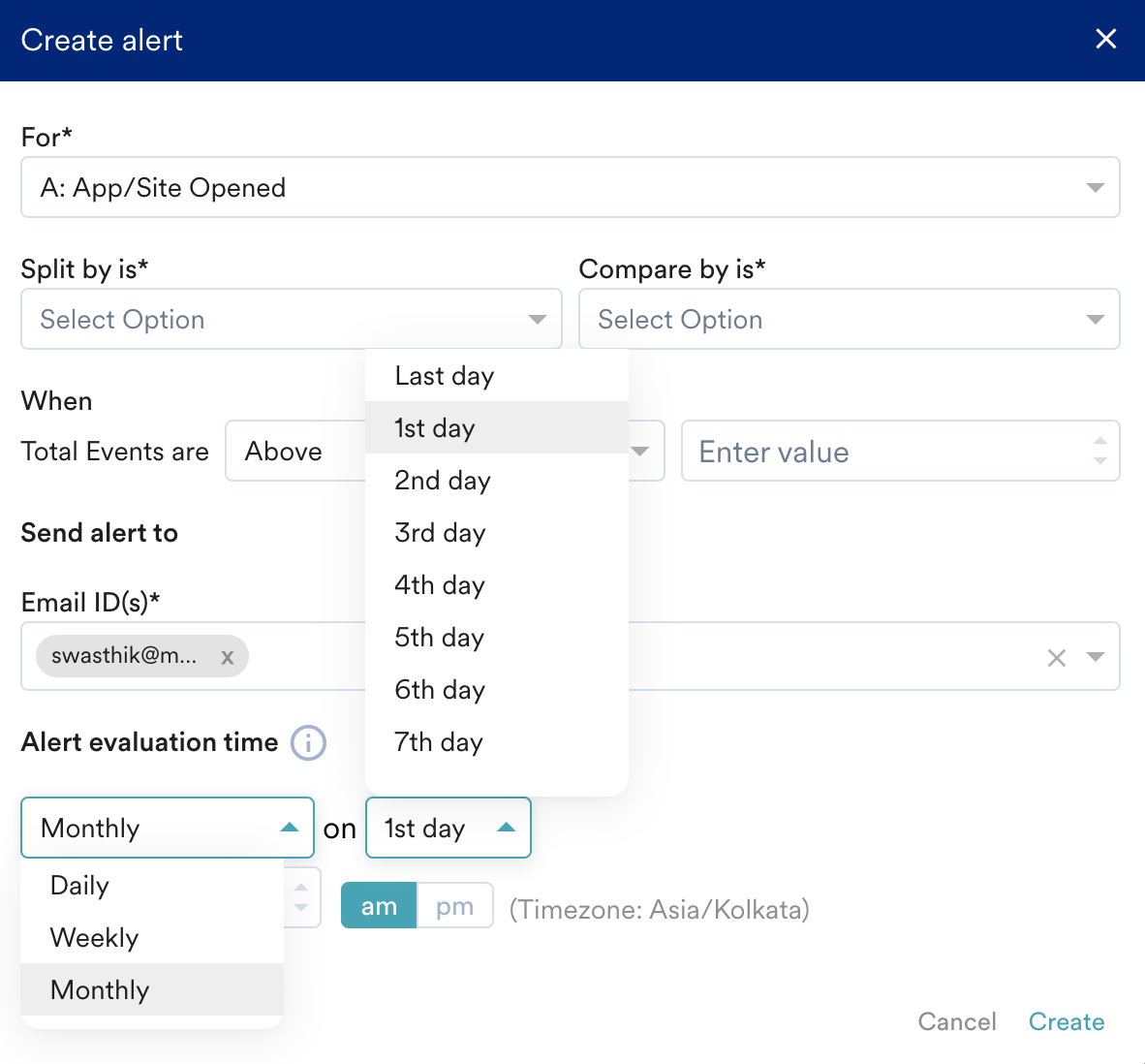Screen dimensions: 1145x1064
Task: Increase the Enter value stepper
Action: tap(1099, 442)
